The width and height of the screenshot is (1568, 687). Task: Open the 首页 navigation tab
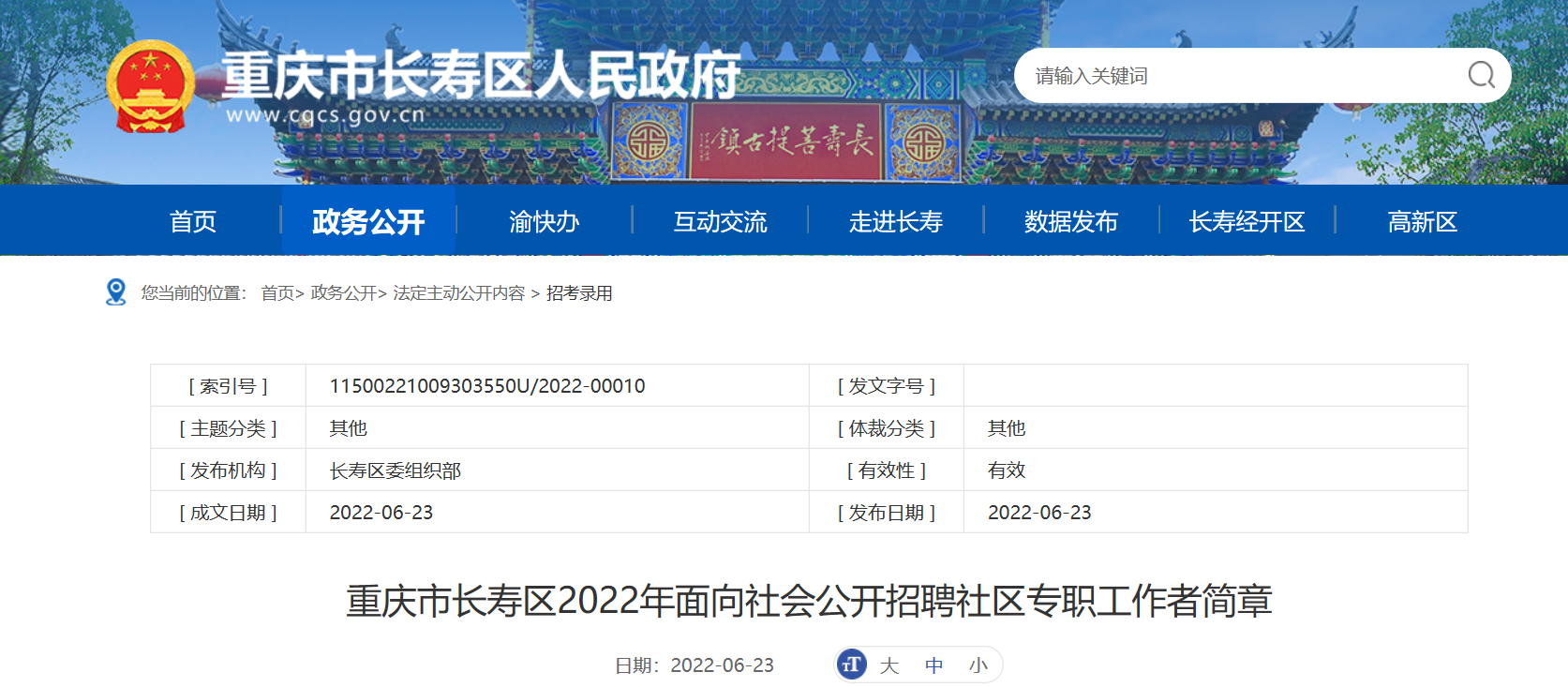click(x=193, y=222)
